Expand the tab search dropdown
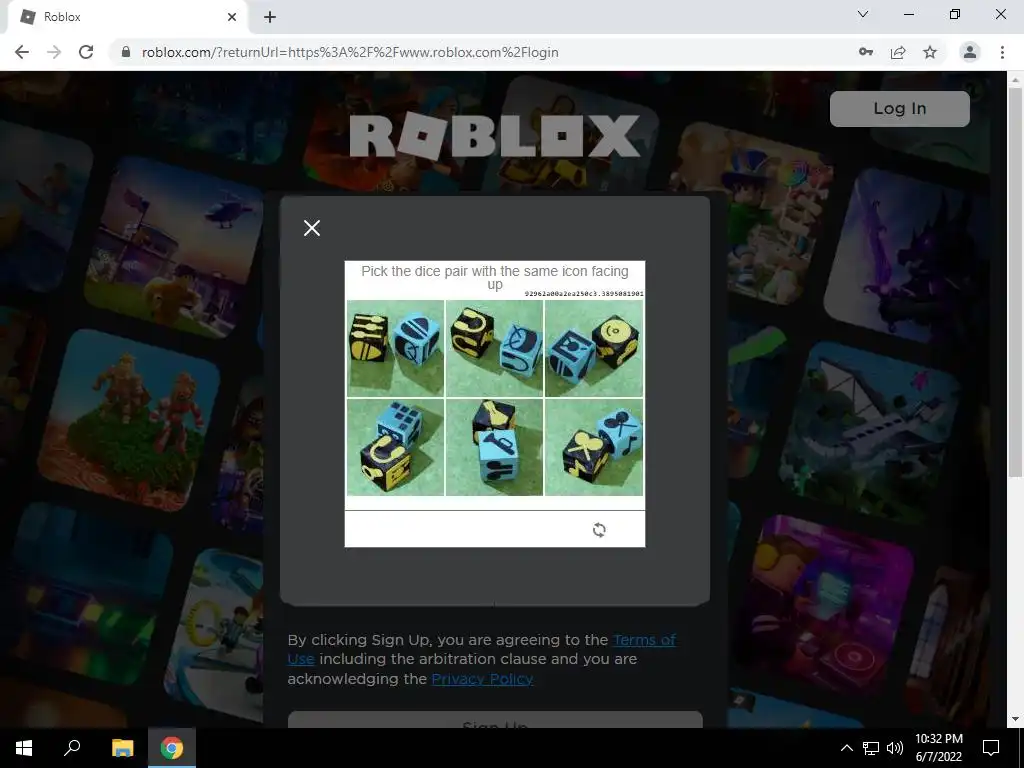This screenshot has width=1024, height=768. 863,14
